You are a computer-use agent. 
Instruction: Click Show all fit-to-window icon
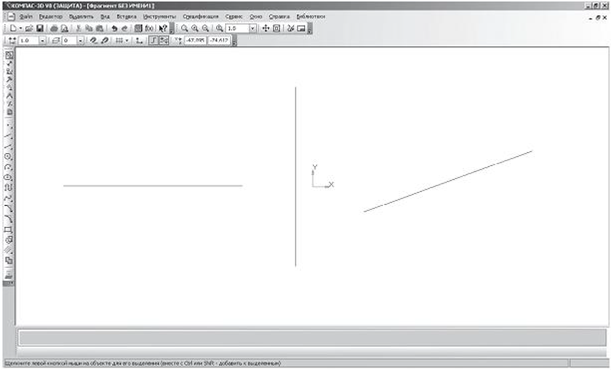point(276,28)
